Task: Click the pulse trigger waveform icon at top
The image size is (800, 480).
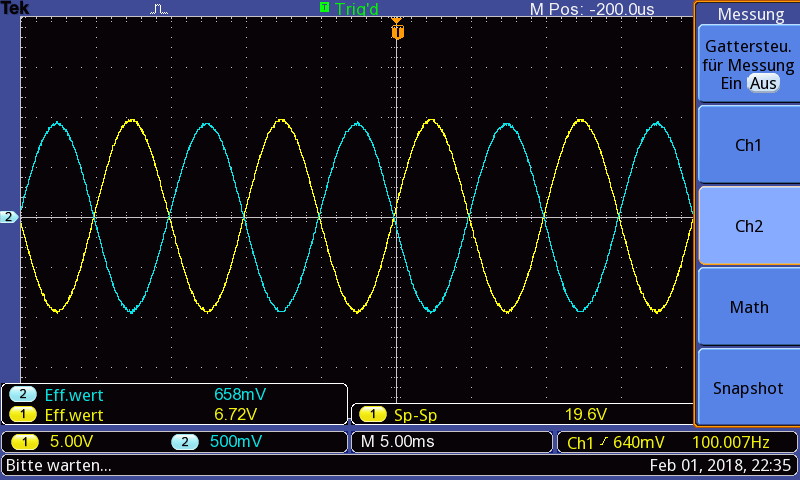Action: (159, 9)
